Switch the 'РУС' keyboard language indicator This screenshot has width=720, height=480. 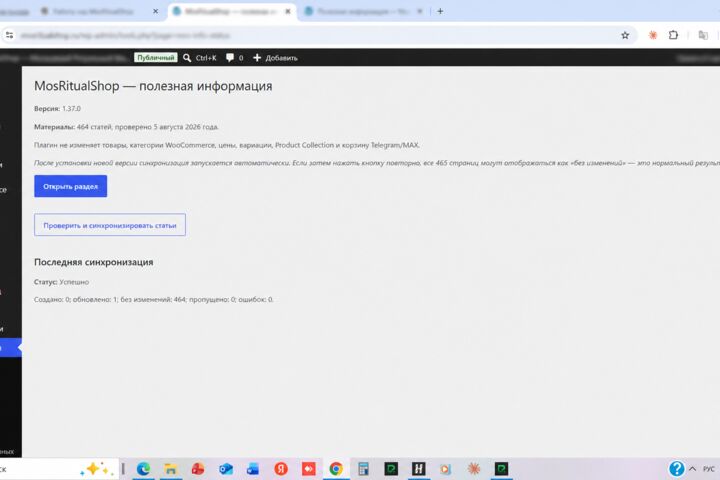(709, 469)
